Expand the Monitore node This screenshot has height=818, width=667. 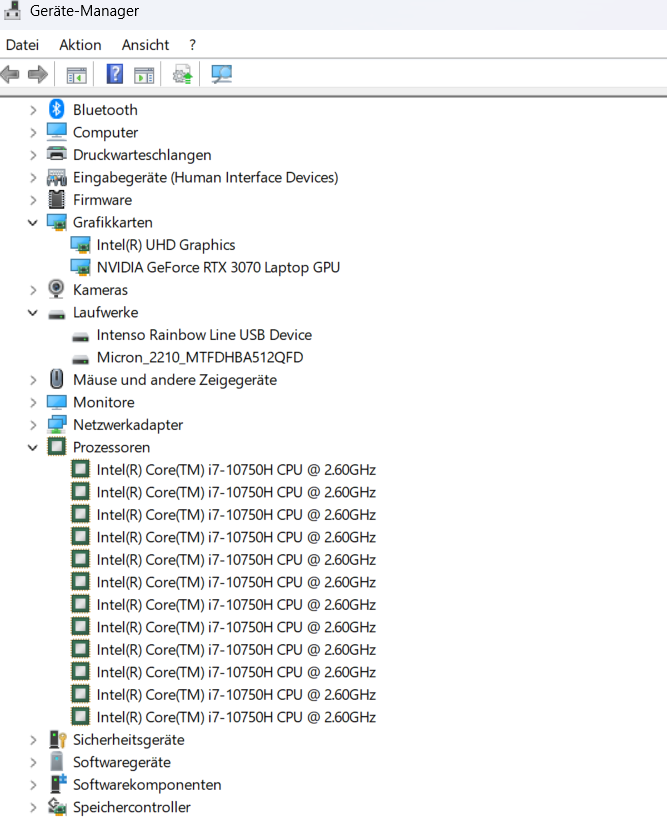(x=33, y=403)
